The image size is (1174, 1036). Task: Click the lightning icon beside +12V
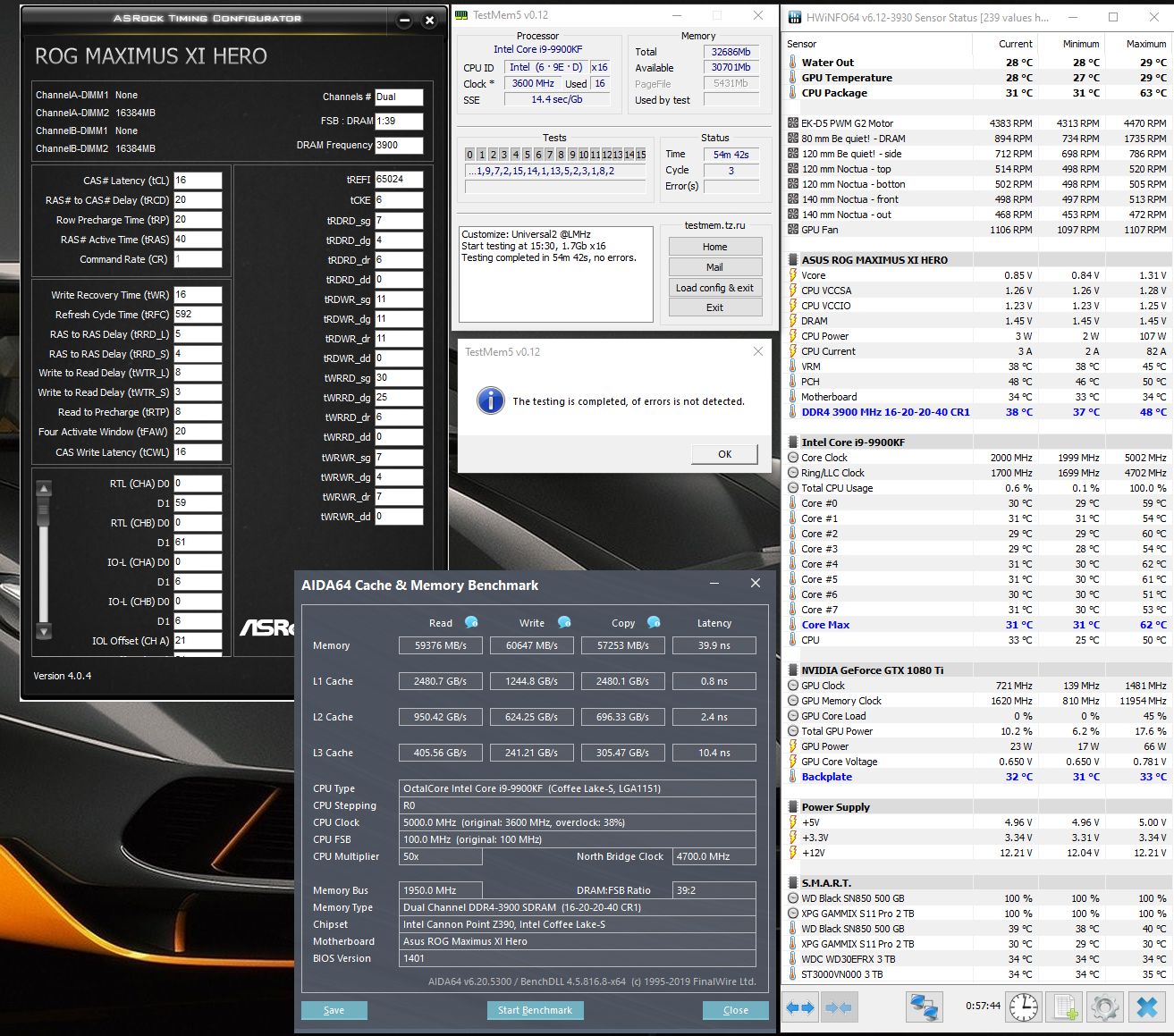793,853
